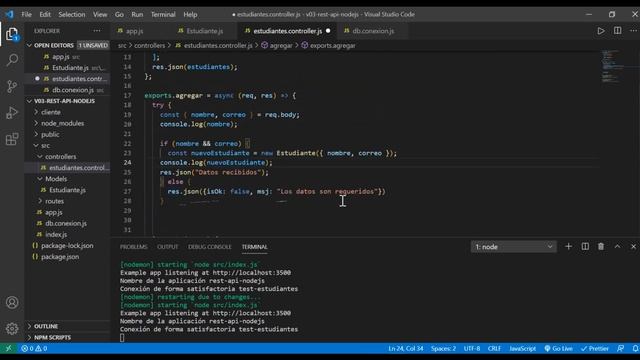Click the 'controllers' breadcrumb segment
Screen dimensions: 640x360
(149, 46)
